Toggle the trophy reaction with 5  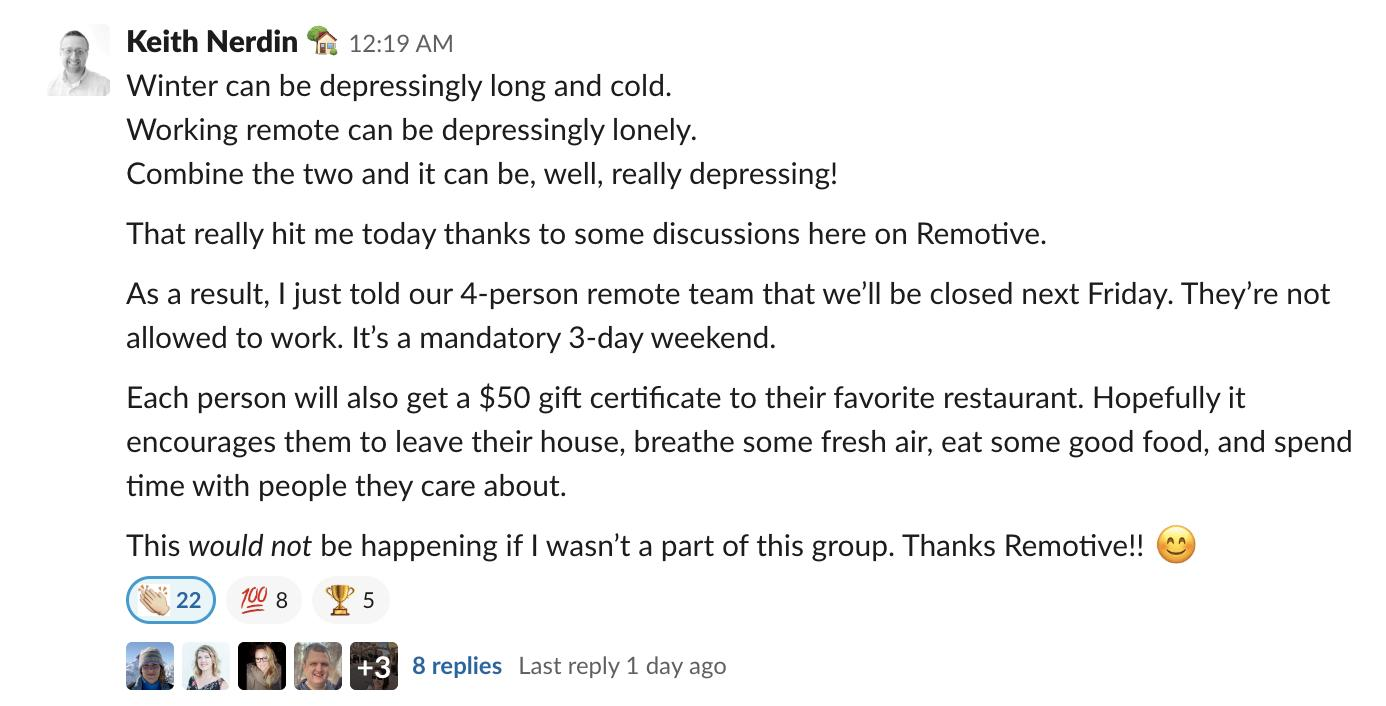(x=350, y=600)
